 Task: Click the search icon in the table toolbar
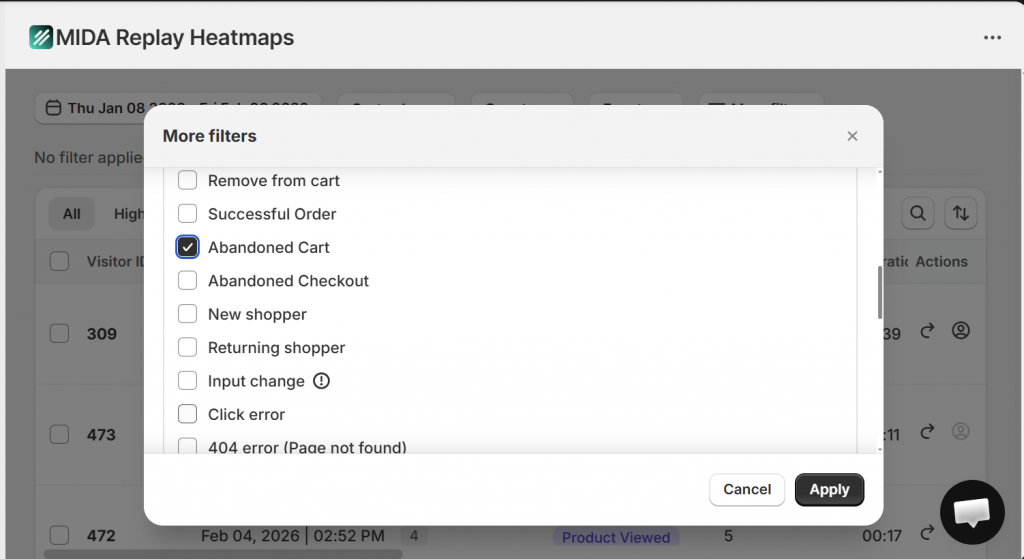(917, 213)
